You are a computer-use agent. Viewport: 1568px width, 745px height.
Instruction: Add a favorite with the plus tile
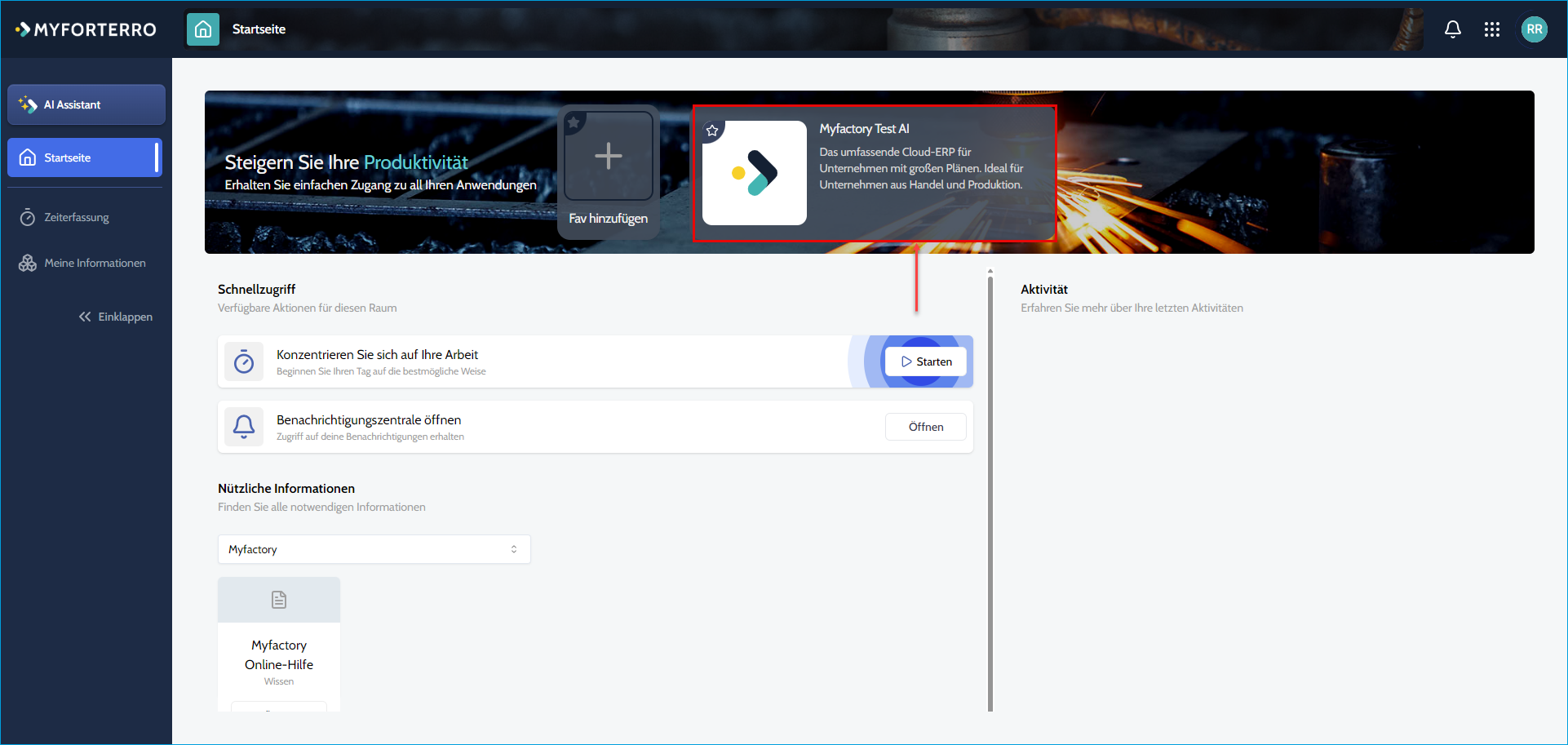click(609, 156)
